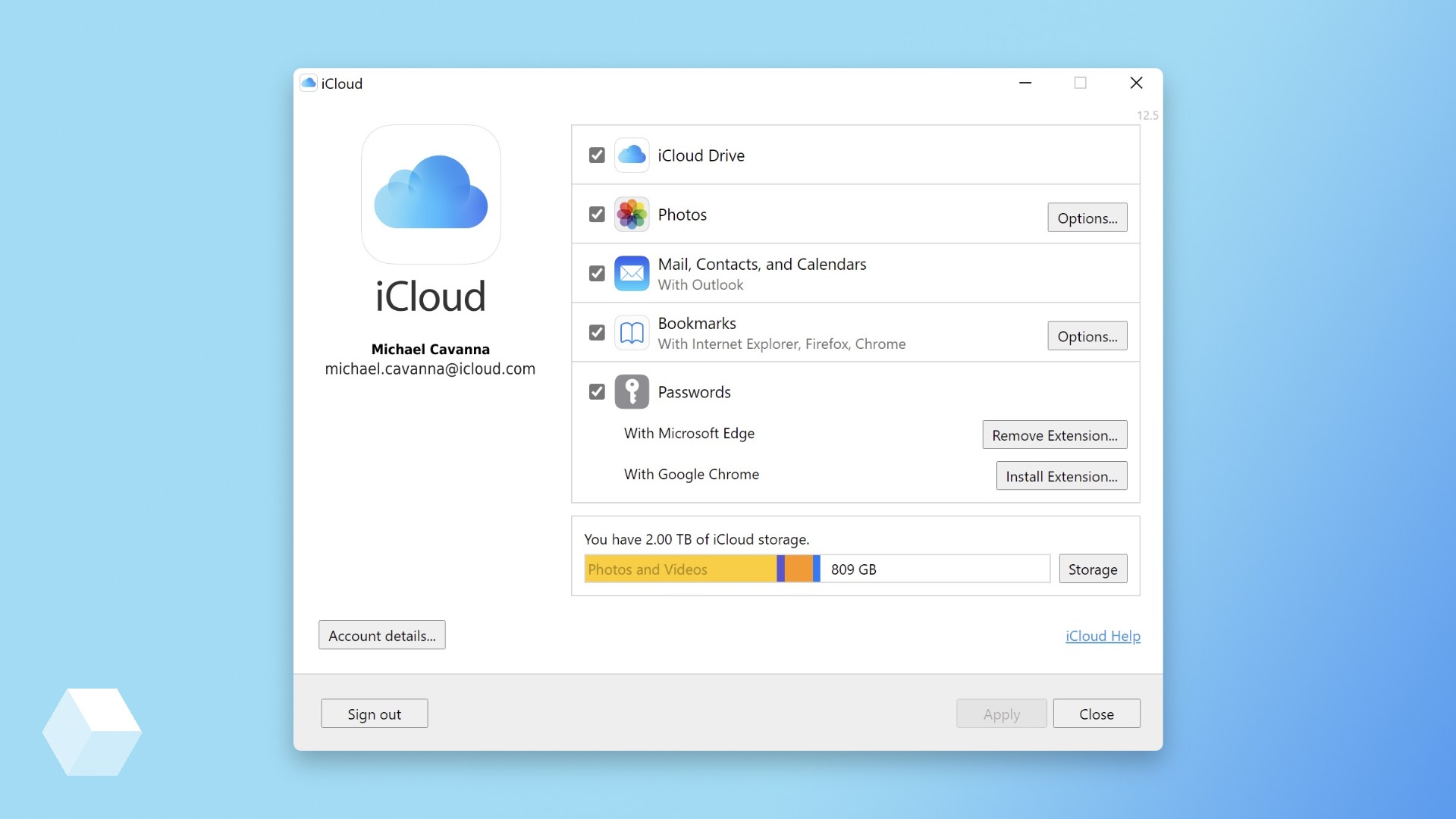Uncheck the iCloud Drive checkbox
The width and height of the screenshot is (1456, 819).
pyautogui.click(x=597, y=155)
